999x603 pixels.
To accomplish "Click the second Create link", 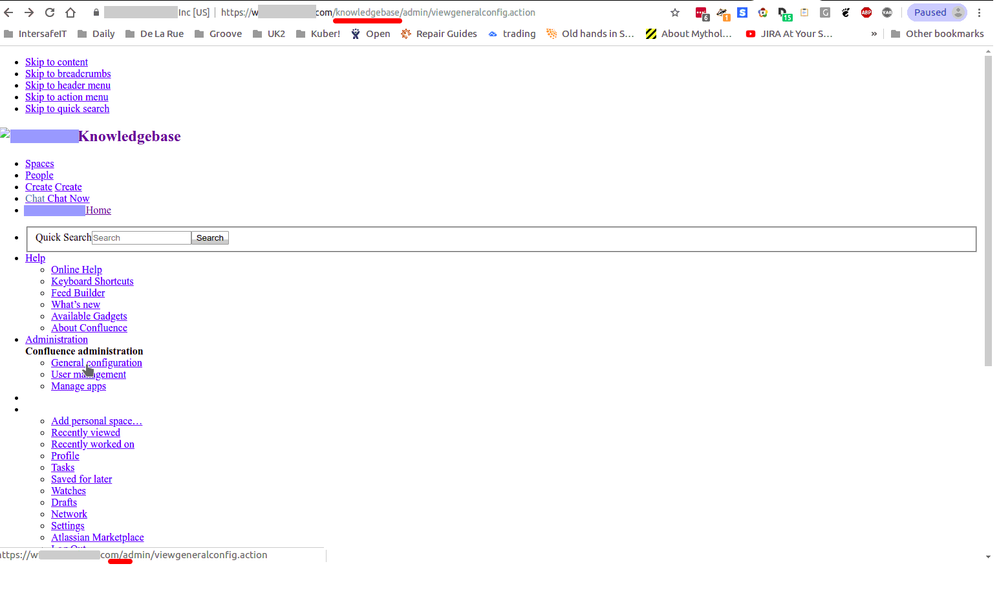I will (x=68, y=187).
